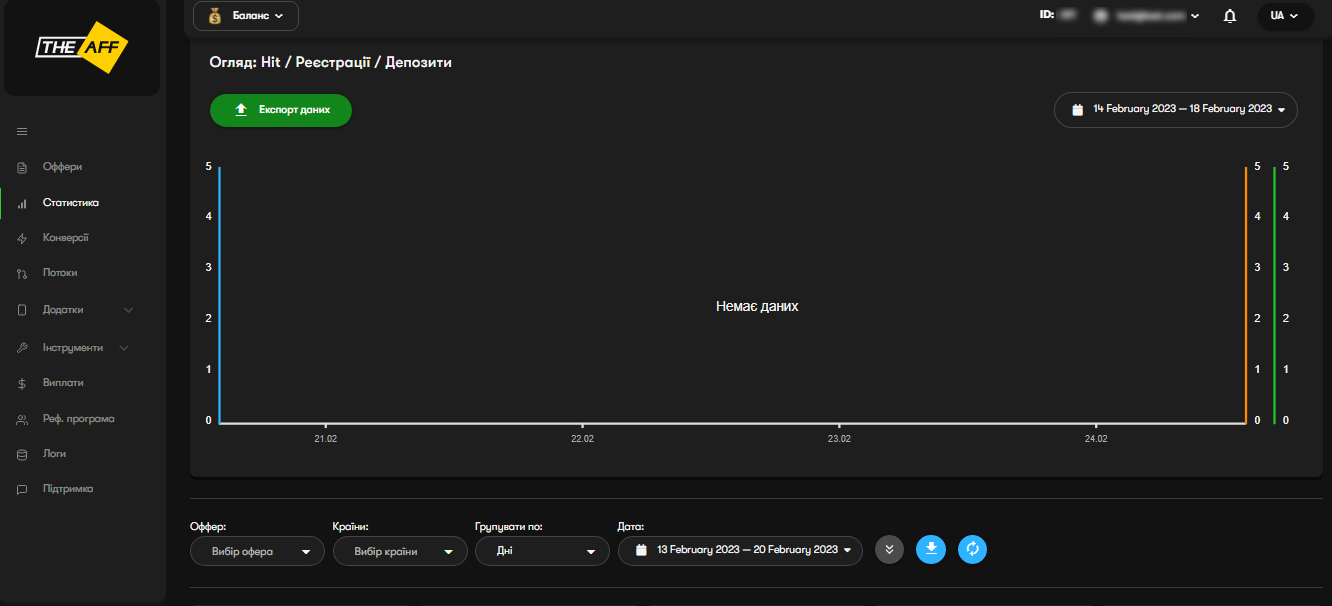Click the Експорт даних button

click(x=281, y=110)
